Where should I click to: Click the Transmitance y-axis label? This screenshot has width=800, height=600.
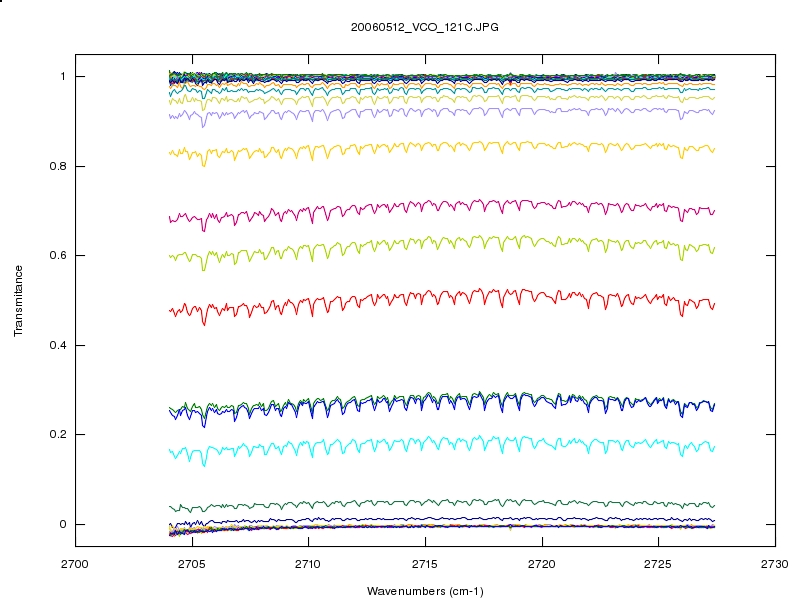coord(18,301)
